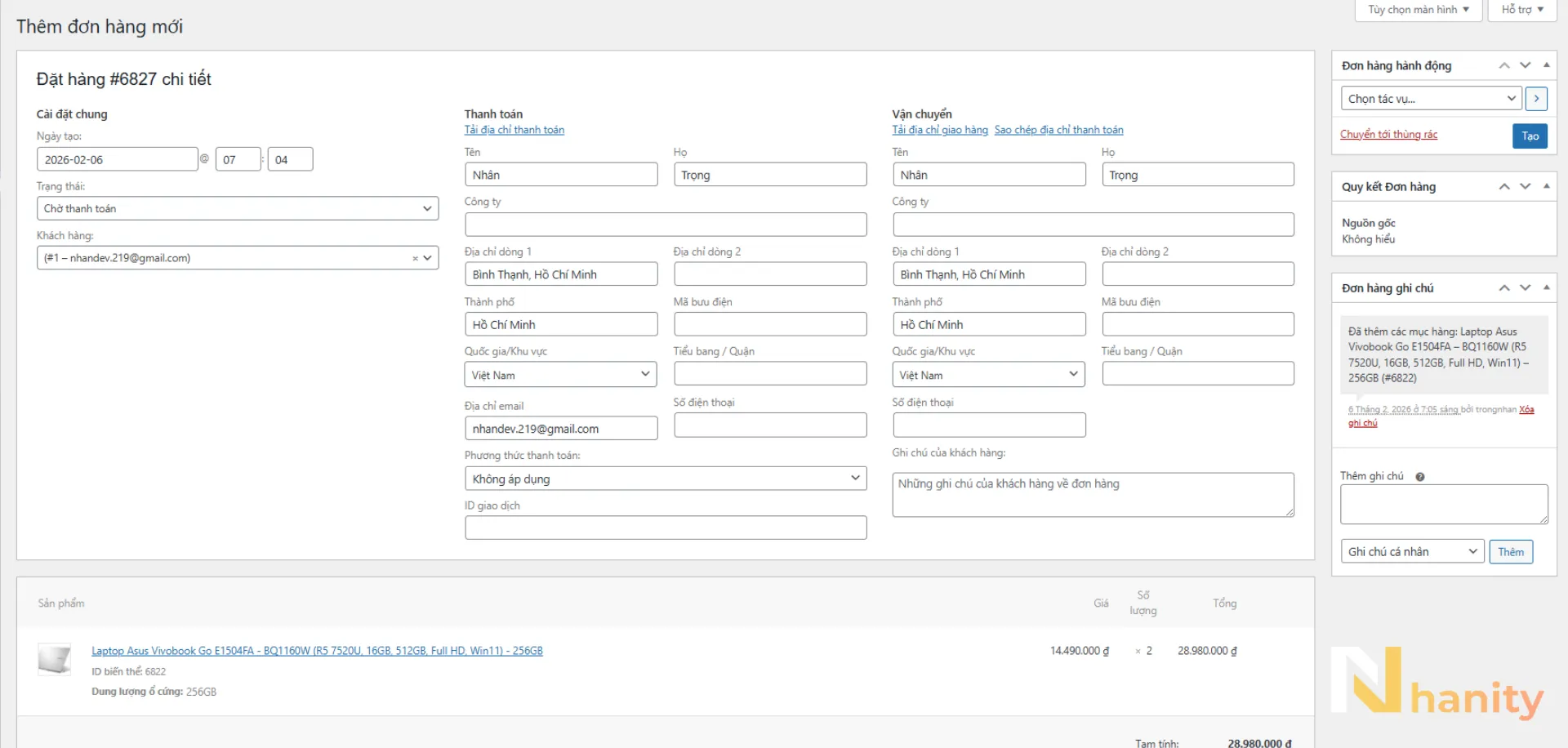Open the Phương thức thanh toán dropdown
The width and height of the screenshot is (1568, 748).
point(666,479)
